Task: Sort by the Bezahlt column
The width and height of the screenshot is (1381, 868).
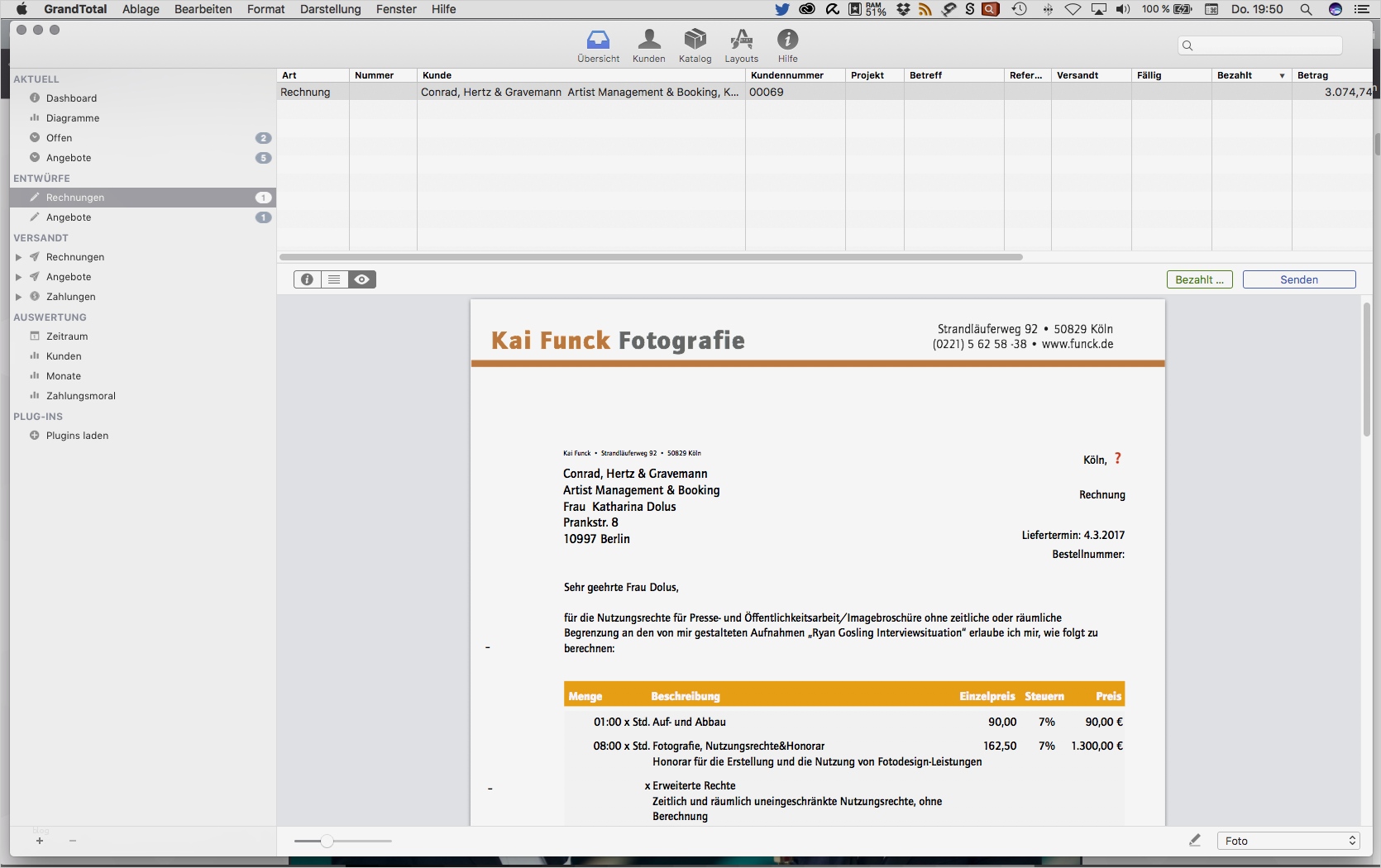Action: coord(1251,75)
